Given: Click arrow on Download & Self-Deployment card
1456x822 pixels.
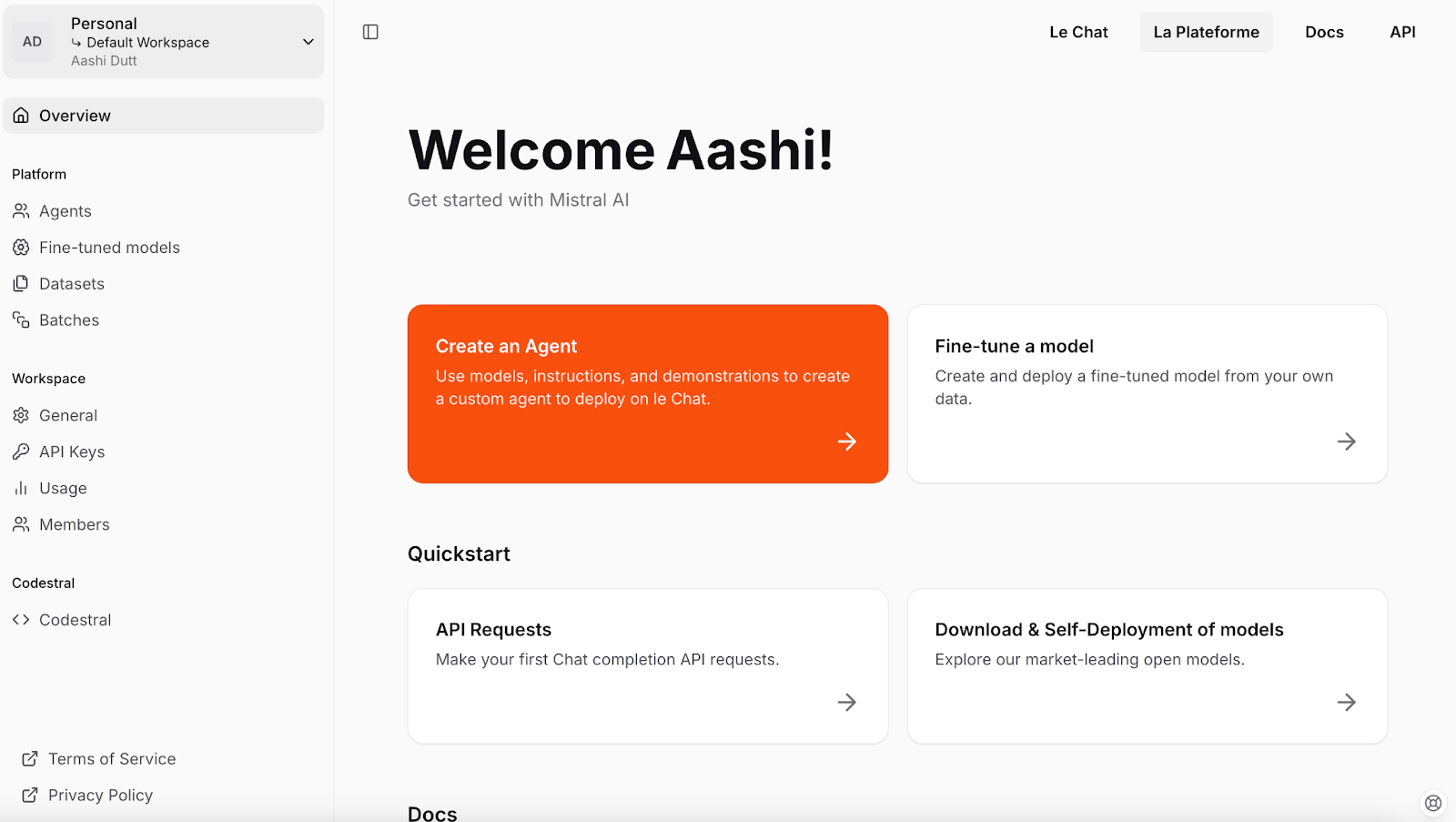Looking at the screenshot, I should tap(1347, 702).
